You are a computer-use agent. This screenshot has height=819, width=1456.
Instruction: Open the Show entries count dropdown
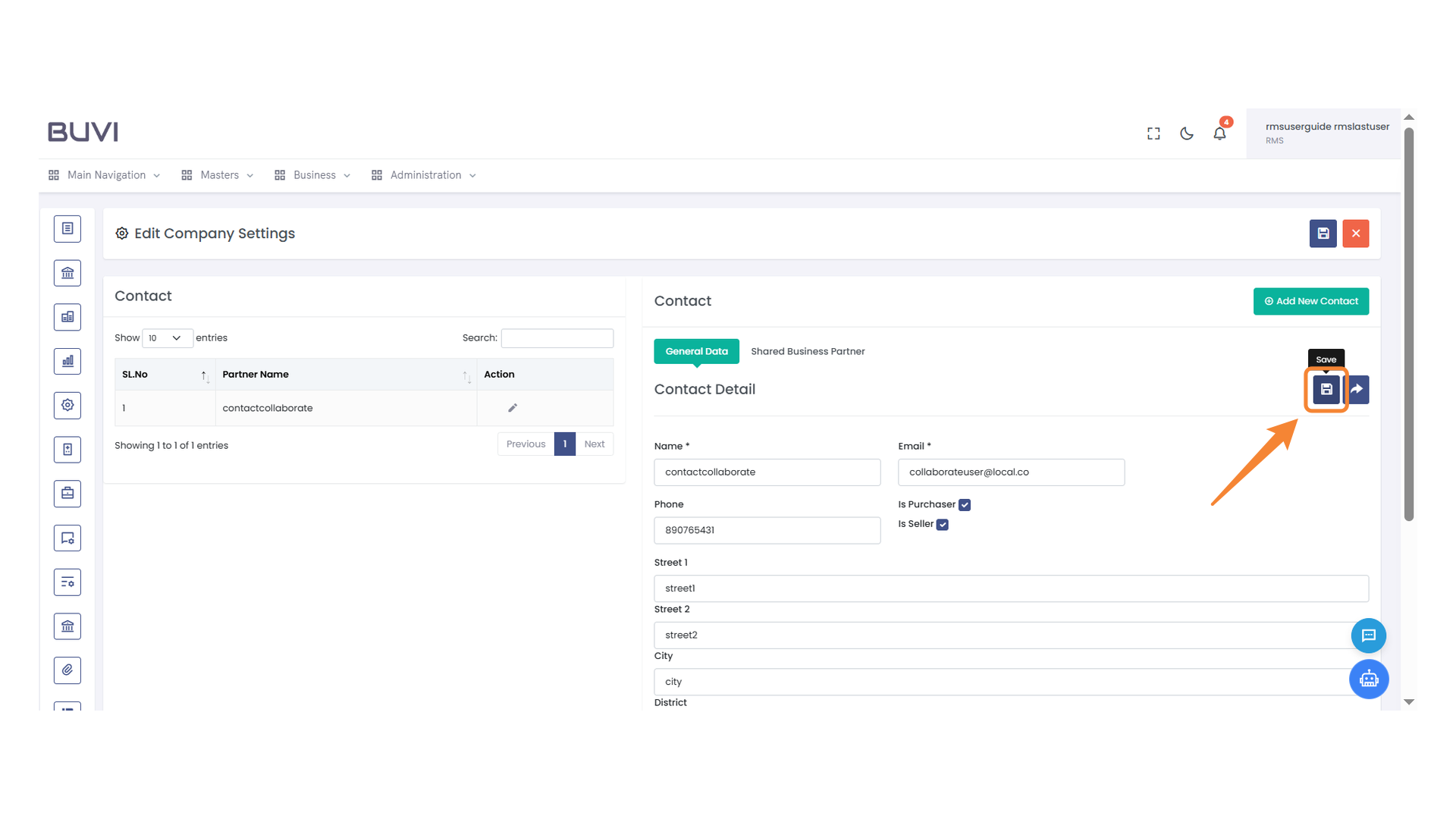pyautogui.click(x=166, y=338)
